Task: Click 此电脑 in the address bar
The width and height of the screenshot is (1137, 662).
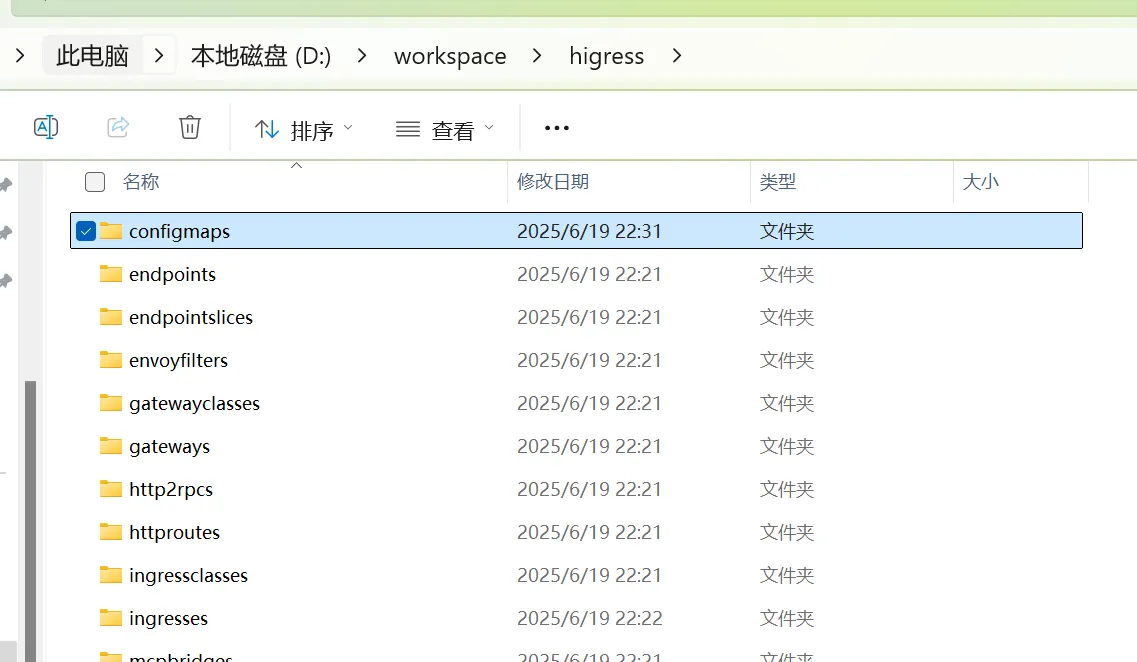Action: pyautogui.click(x=92, y=56)
